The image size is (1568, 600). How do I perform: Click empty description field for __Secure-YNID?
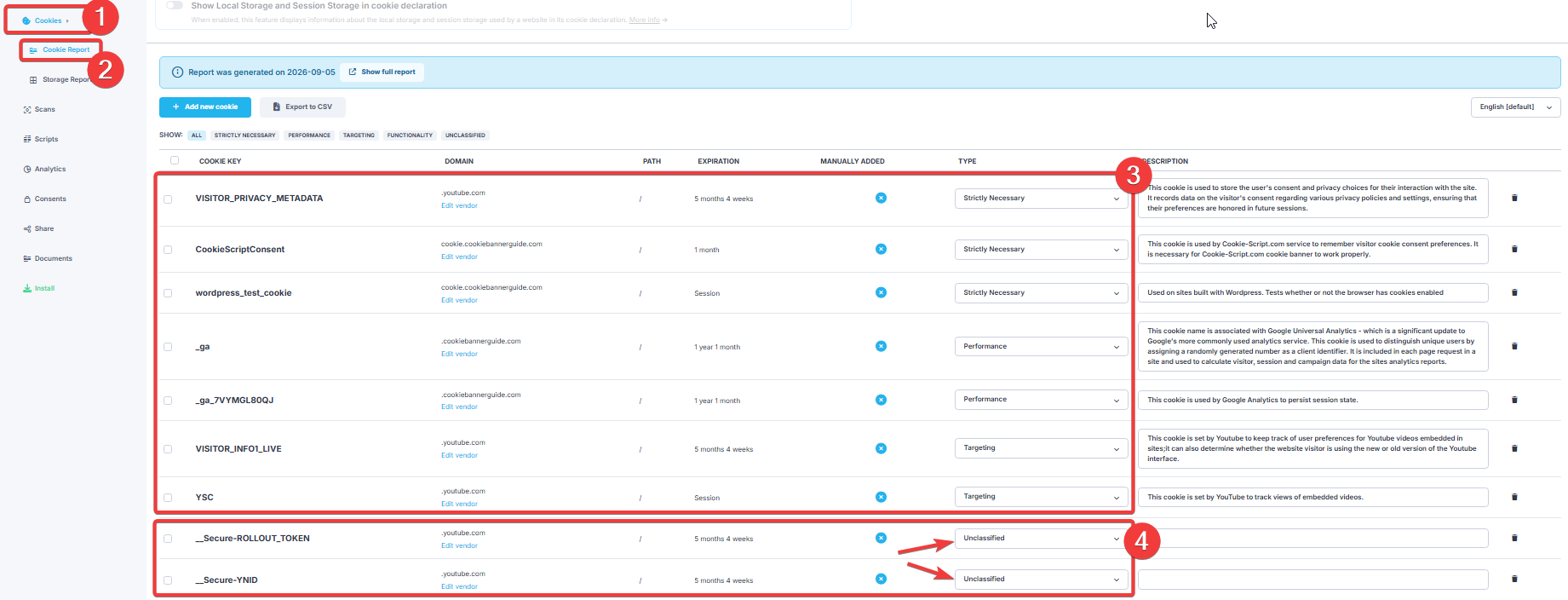tap(1313, 580)
